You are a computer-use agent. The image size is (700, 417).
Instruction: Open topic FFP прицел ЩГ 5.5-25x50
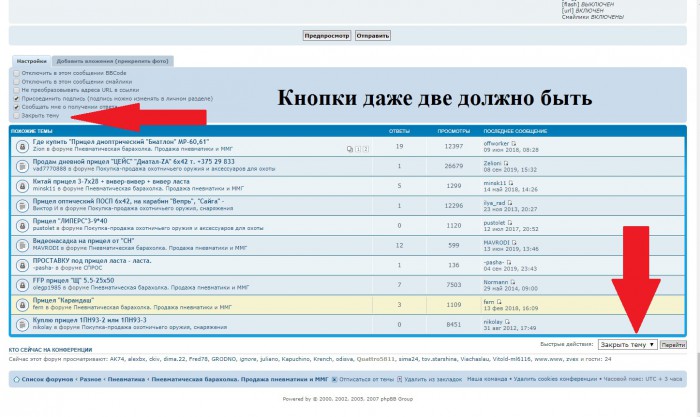point(73,280)
